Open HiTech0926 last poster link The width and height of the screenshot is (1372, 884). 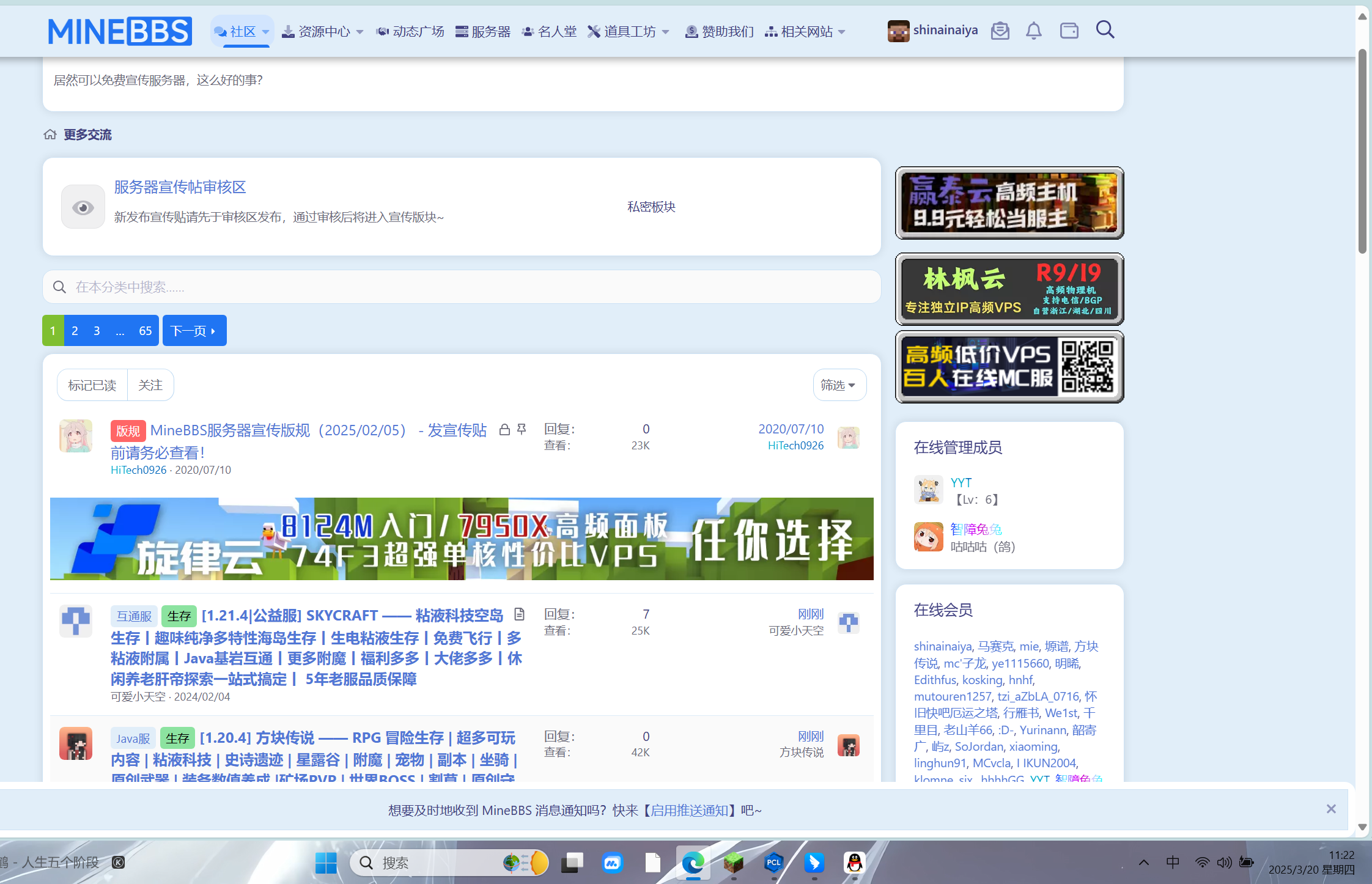(x=795, y=446)
